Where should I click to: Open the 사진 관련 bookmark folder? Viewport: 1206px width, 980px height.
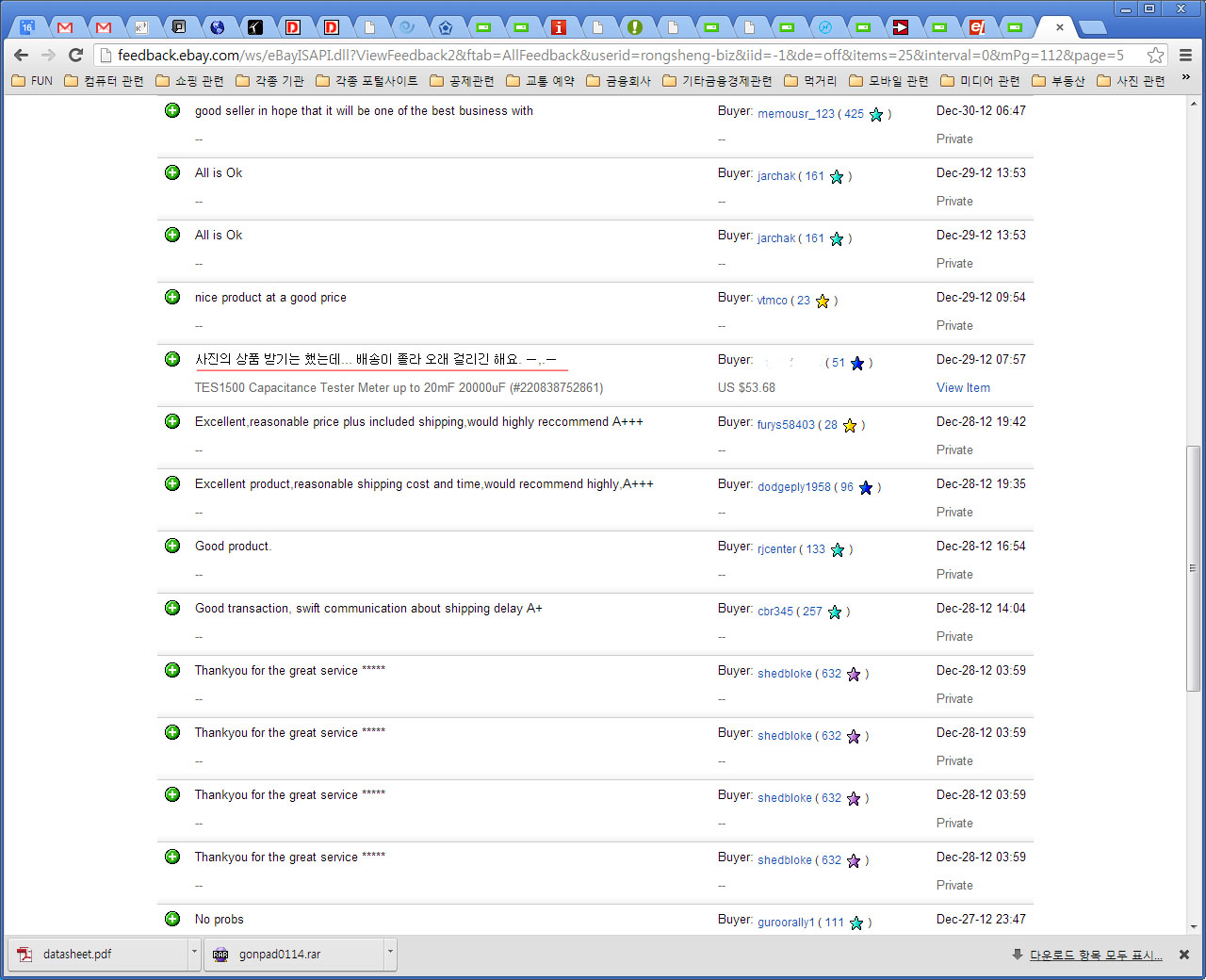tap(1131, 81)
